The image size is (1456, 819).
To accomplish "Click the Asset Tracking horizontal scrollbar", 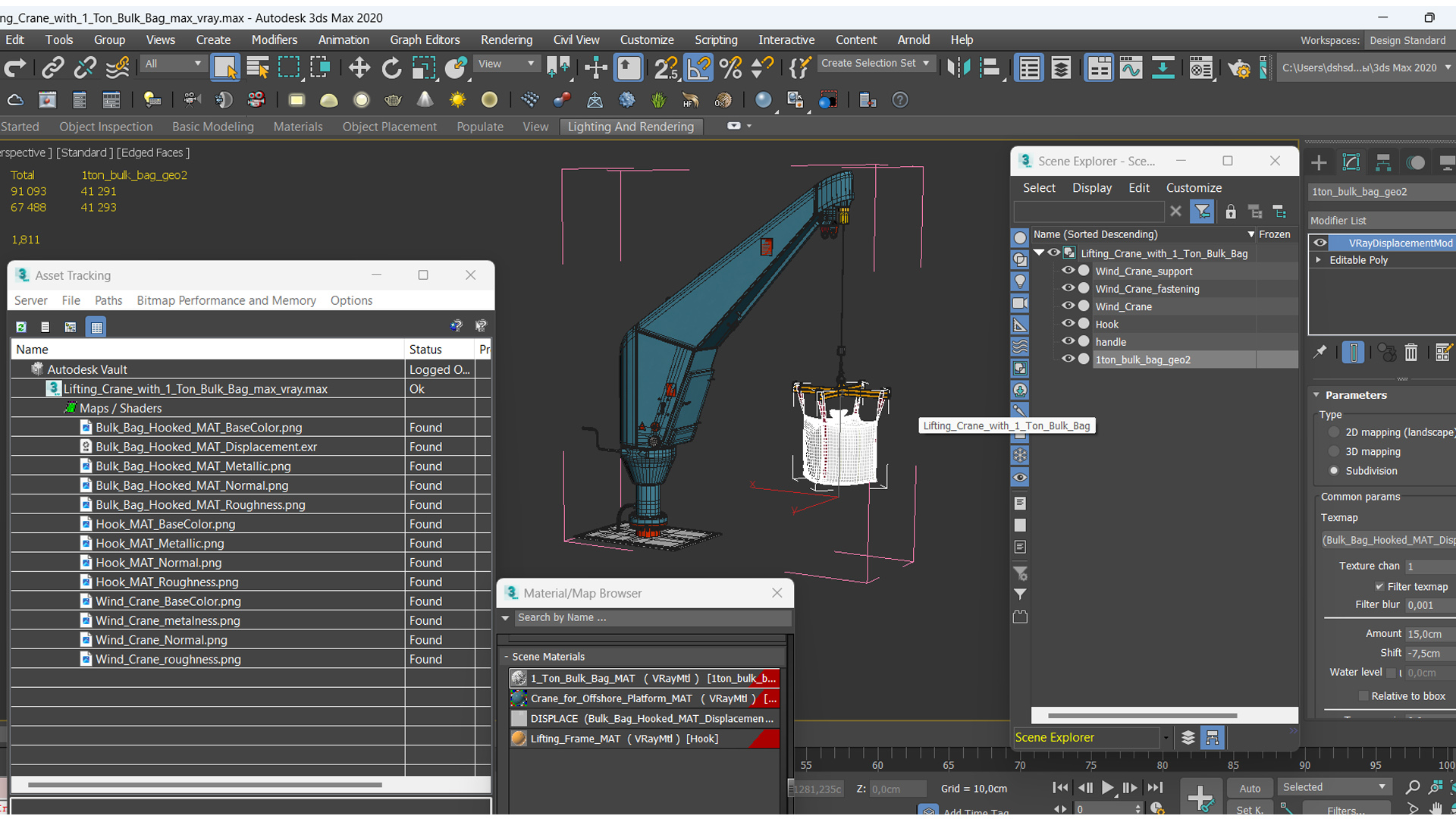I will tap(205, 785).
